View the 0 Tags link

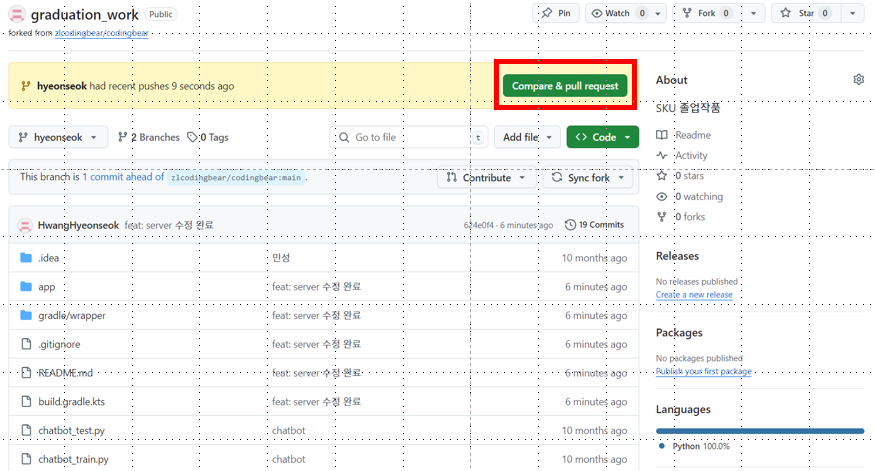(x=208, y=137)
